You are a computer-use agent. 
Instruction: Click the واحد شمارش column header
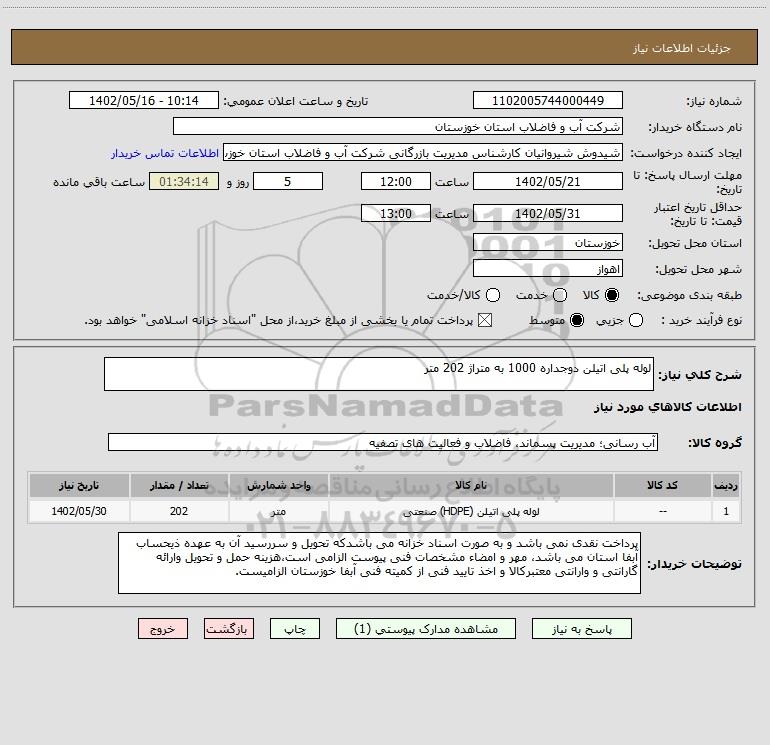click(278, 486)
